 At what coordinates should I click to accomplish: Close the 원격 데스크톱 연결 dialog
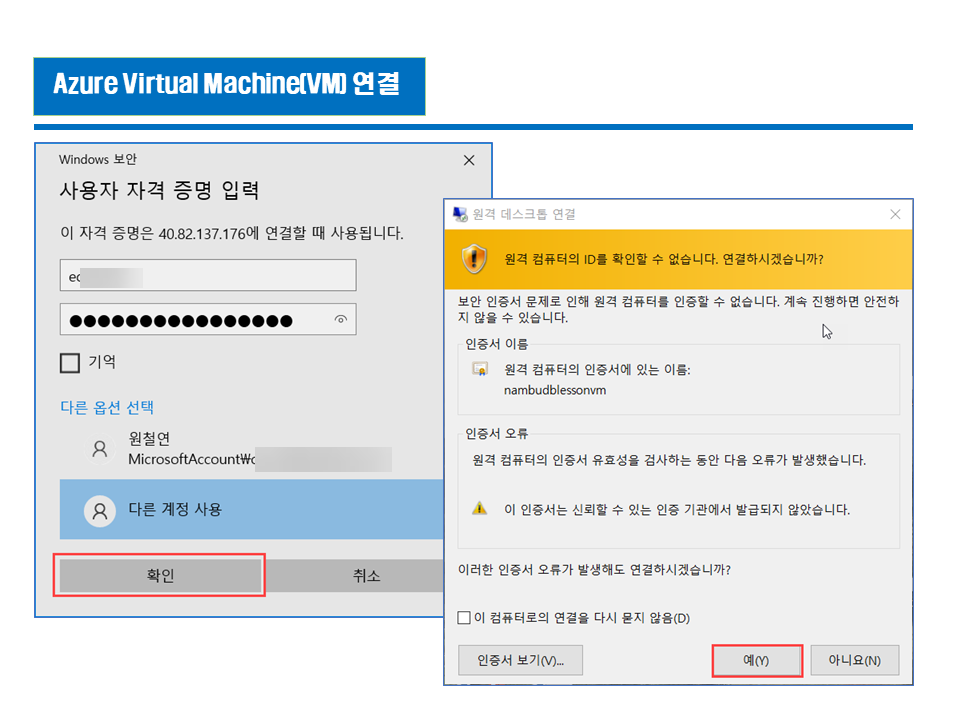point(895,214)
